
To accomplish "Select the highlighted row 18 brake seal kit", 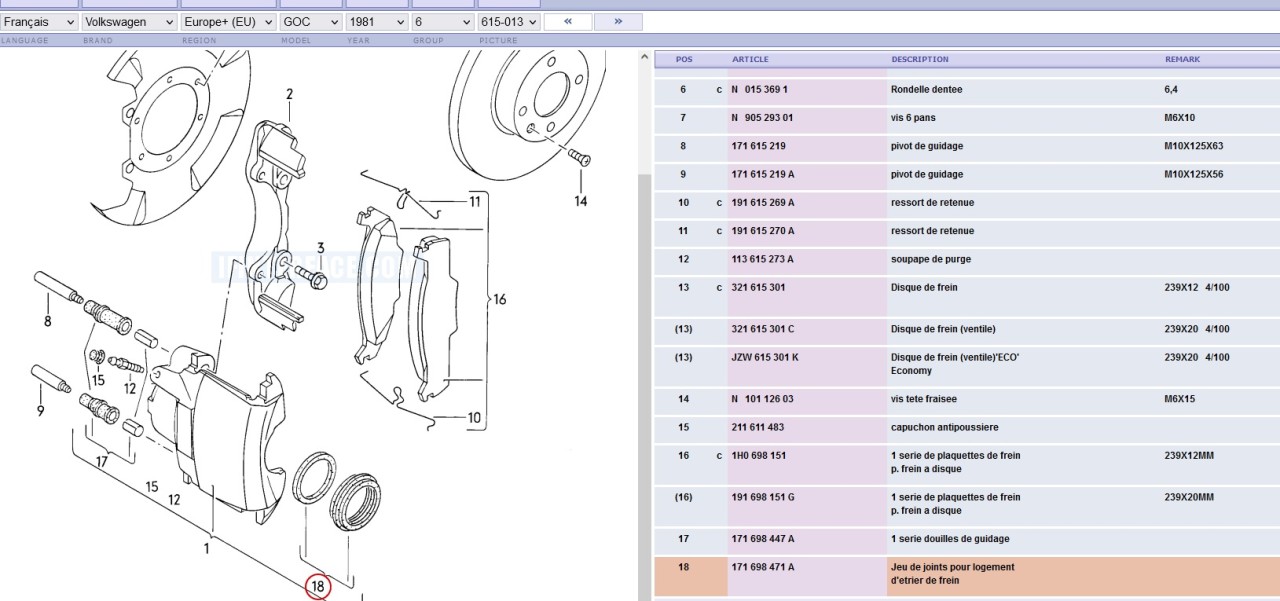I will click(x=965, y=574).
